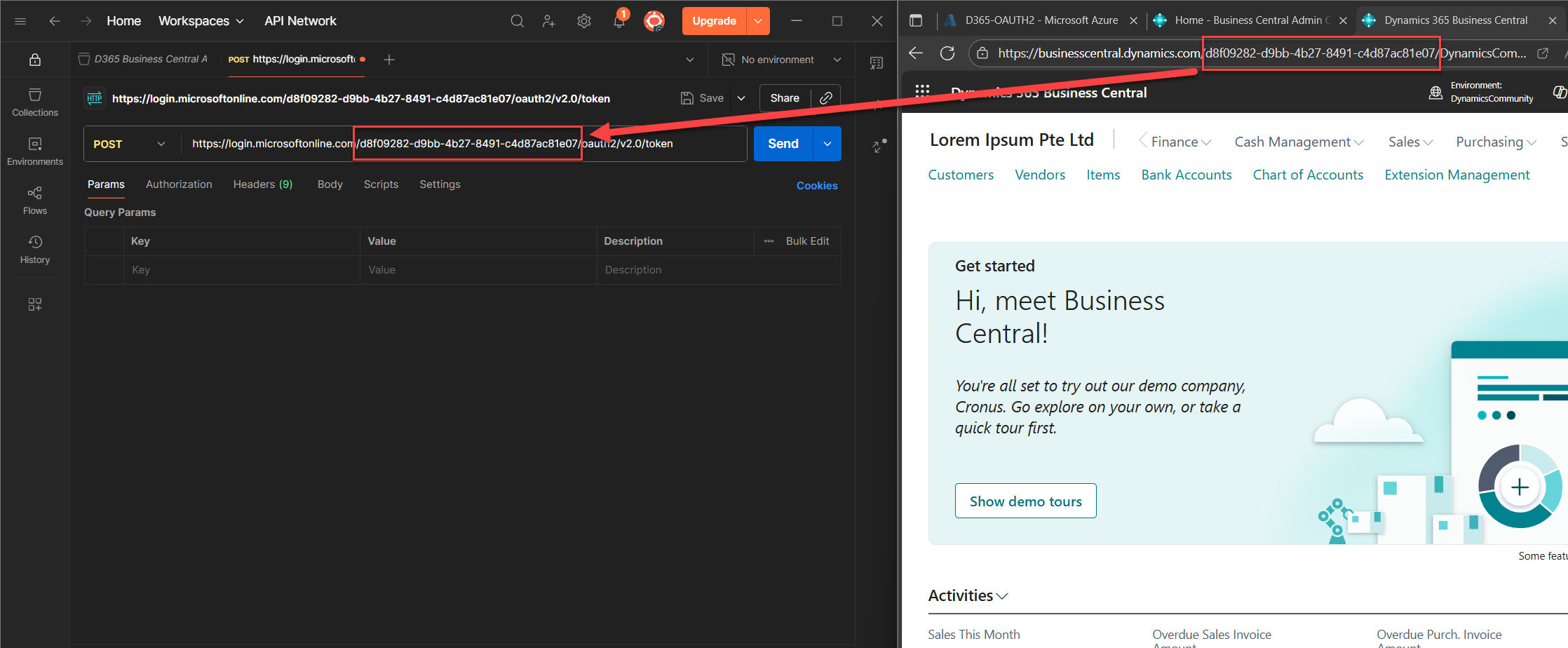Click the environment quick look icon
1568x648 pixels.
coord(876,63)
